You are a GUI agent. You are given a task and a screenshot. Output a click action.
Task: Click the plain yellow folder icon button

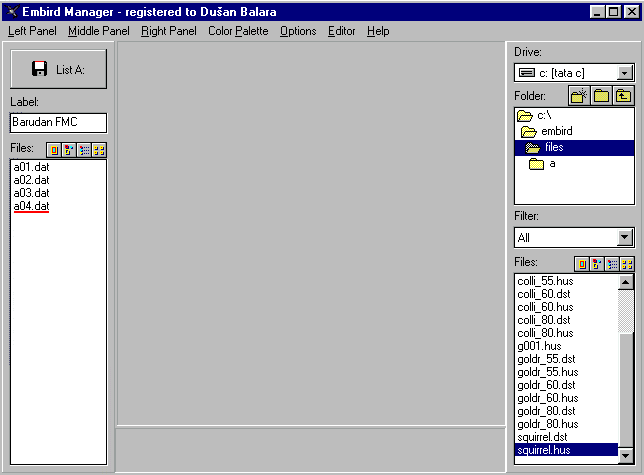tap(601, 96)
